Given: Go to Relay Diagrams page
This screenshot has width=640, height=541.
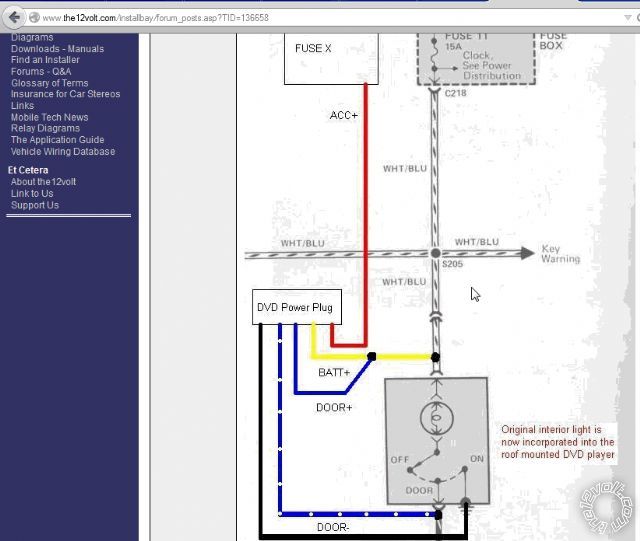Looking at the screenshot, I should (x=45, y=129).
